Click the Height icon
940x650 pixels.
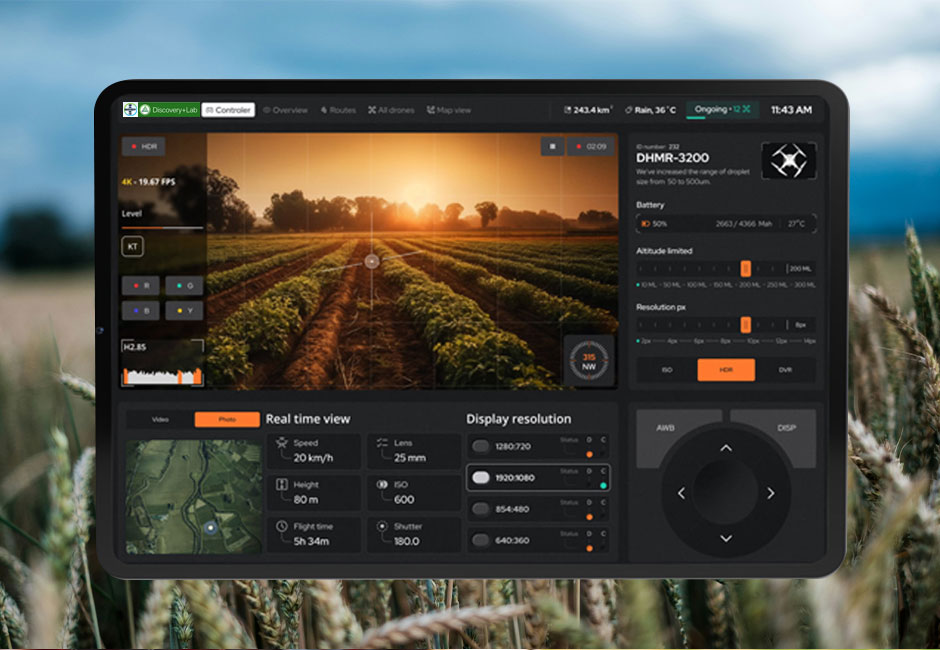282,485
